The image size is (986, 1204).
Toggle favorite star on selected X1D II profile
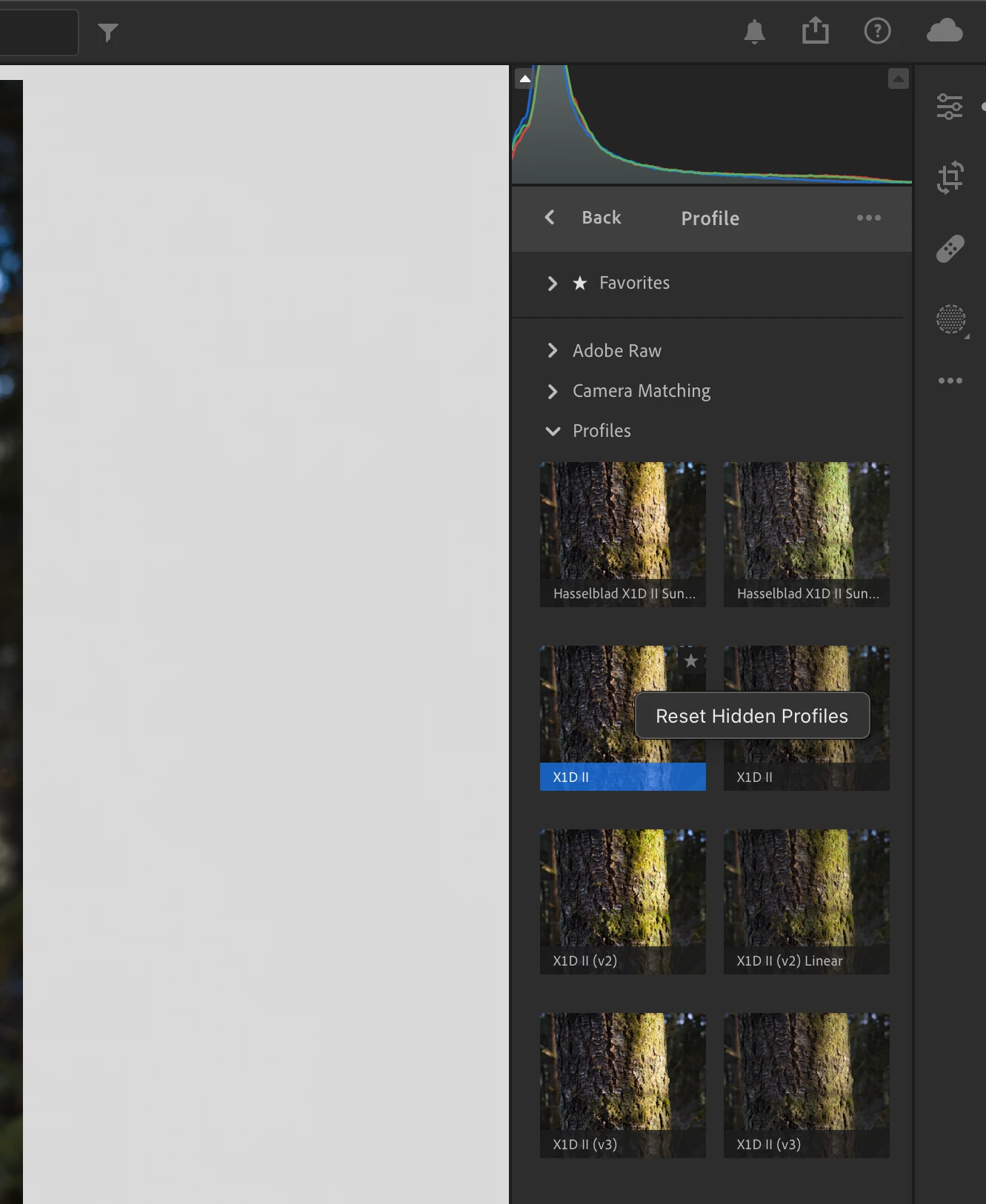[x=691, y=660]
